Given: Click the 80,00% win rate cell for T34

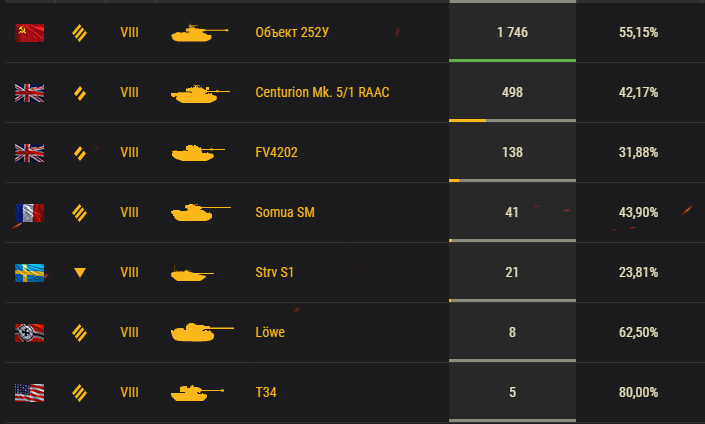Looking at the screenshot, I should (x=638, y=392).
